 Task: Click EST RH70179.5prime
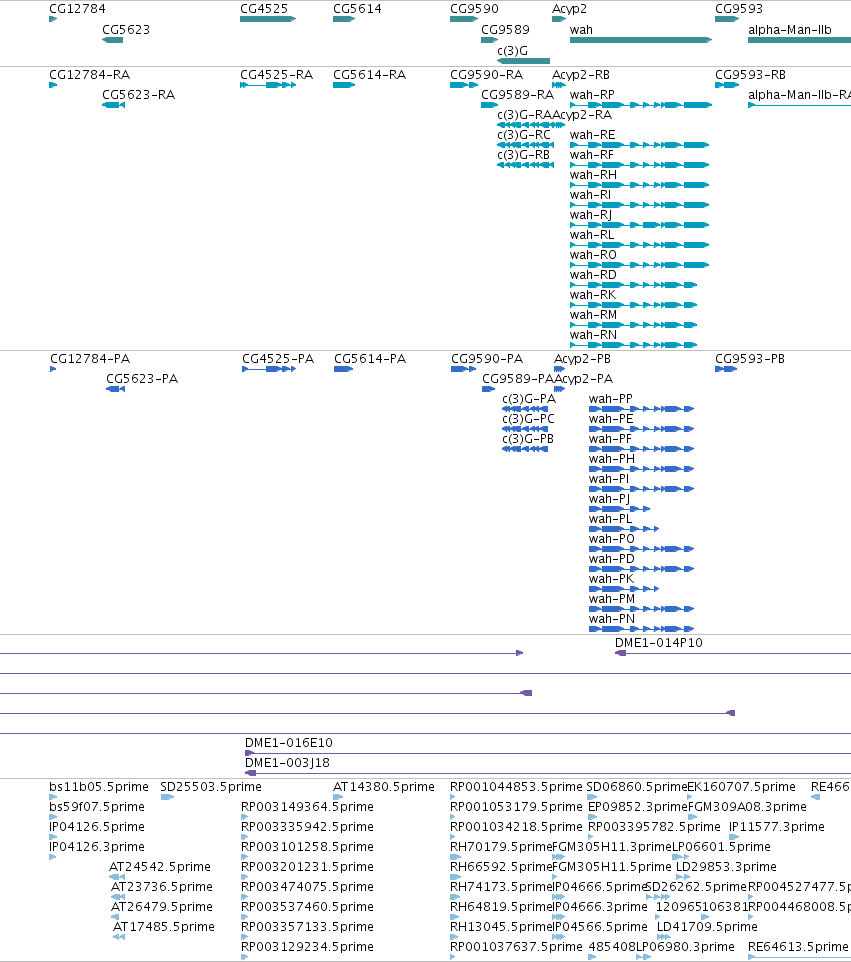coord(501,847)
